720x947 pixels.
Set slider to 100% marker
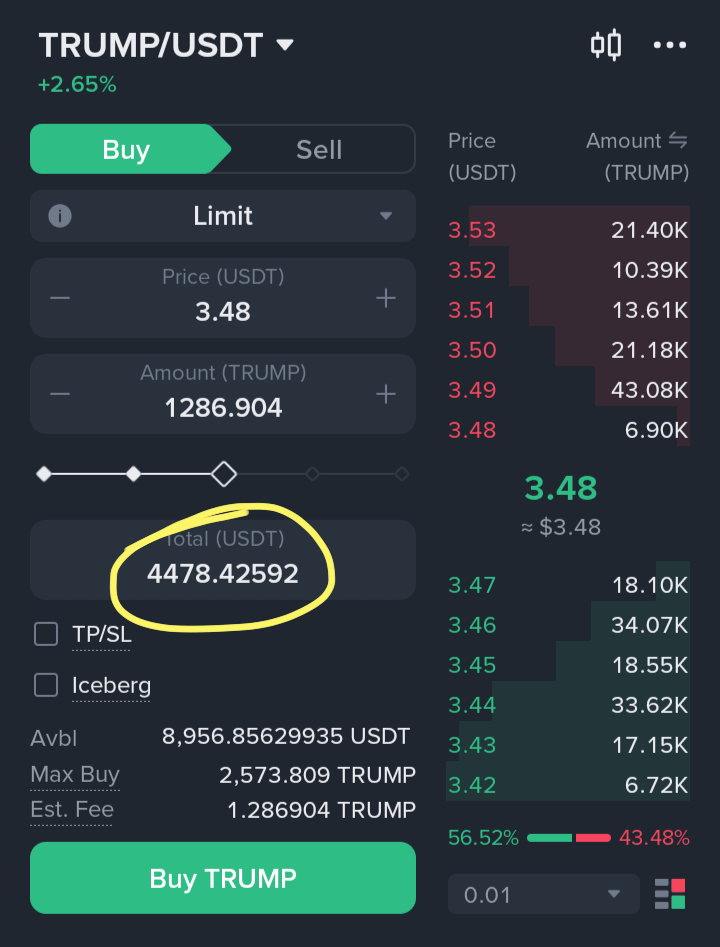(402, 474)
